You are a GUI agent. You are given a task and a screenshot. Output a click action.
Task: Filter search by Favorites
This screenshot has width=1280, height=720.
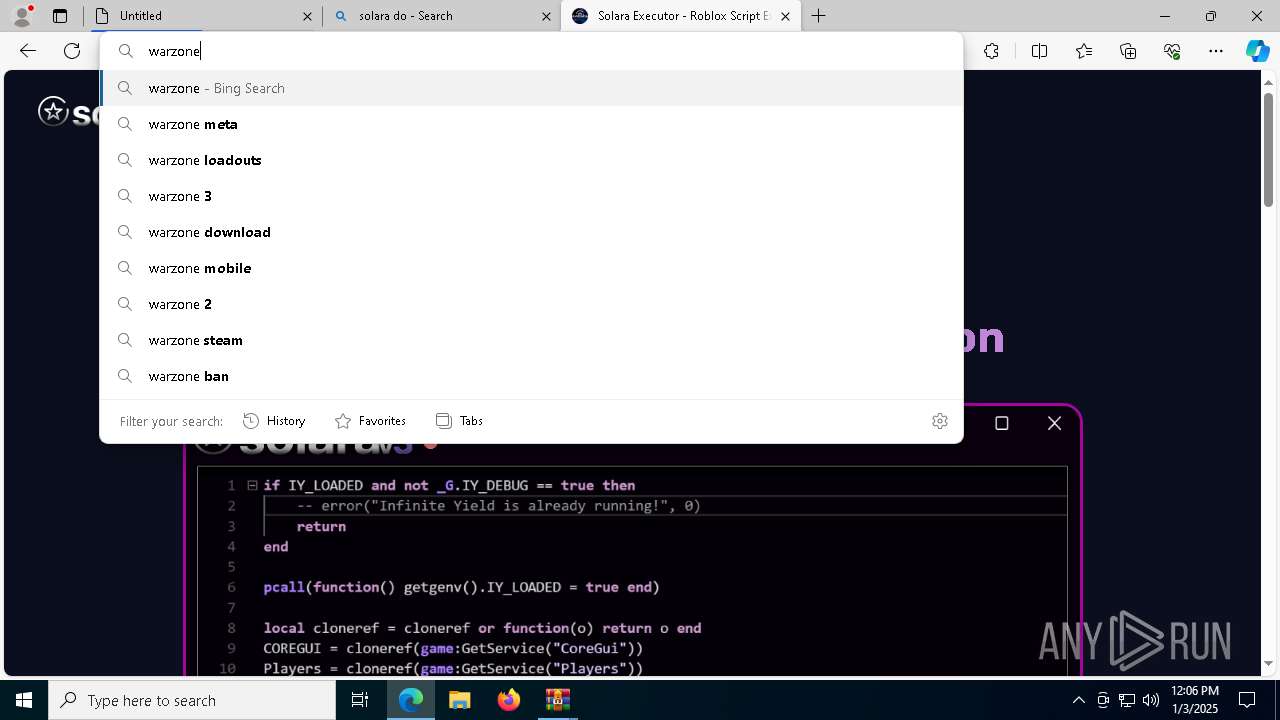(370, 421)
